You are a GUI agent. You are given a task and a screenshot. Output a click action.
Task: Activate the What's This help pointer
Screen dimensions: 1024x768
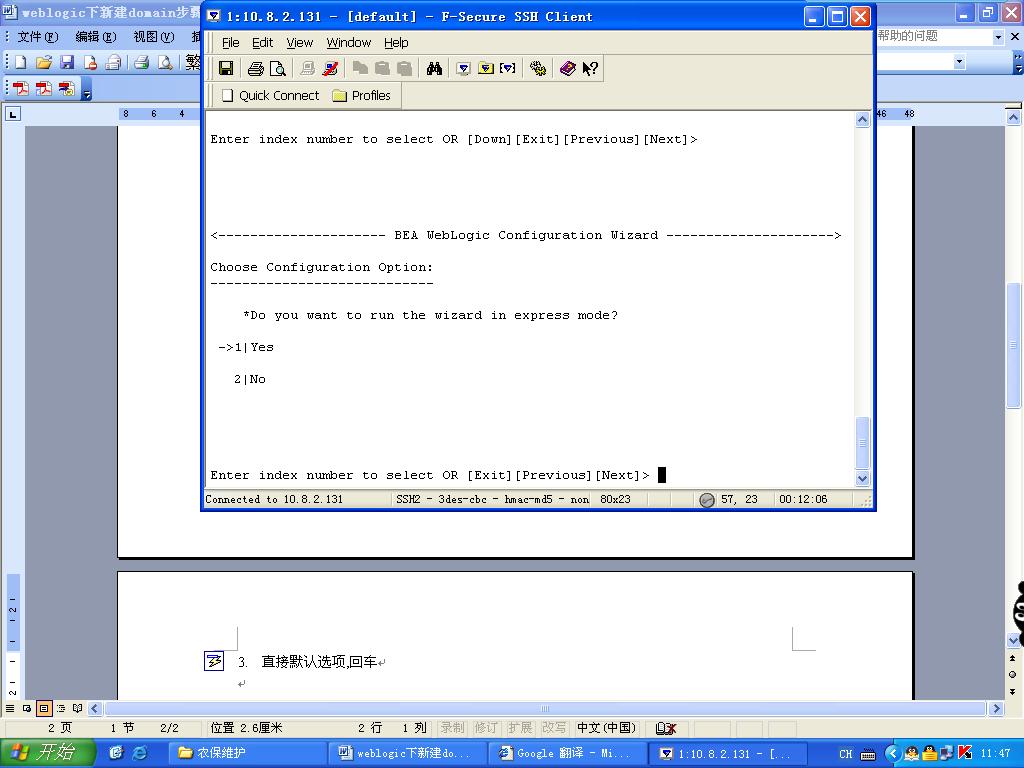(590, 69)
